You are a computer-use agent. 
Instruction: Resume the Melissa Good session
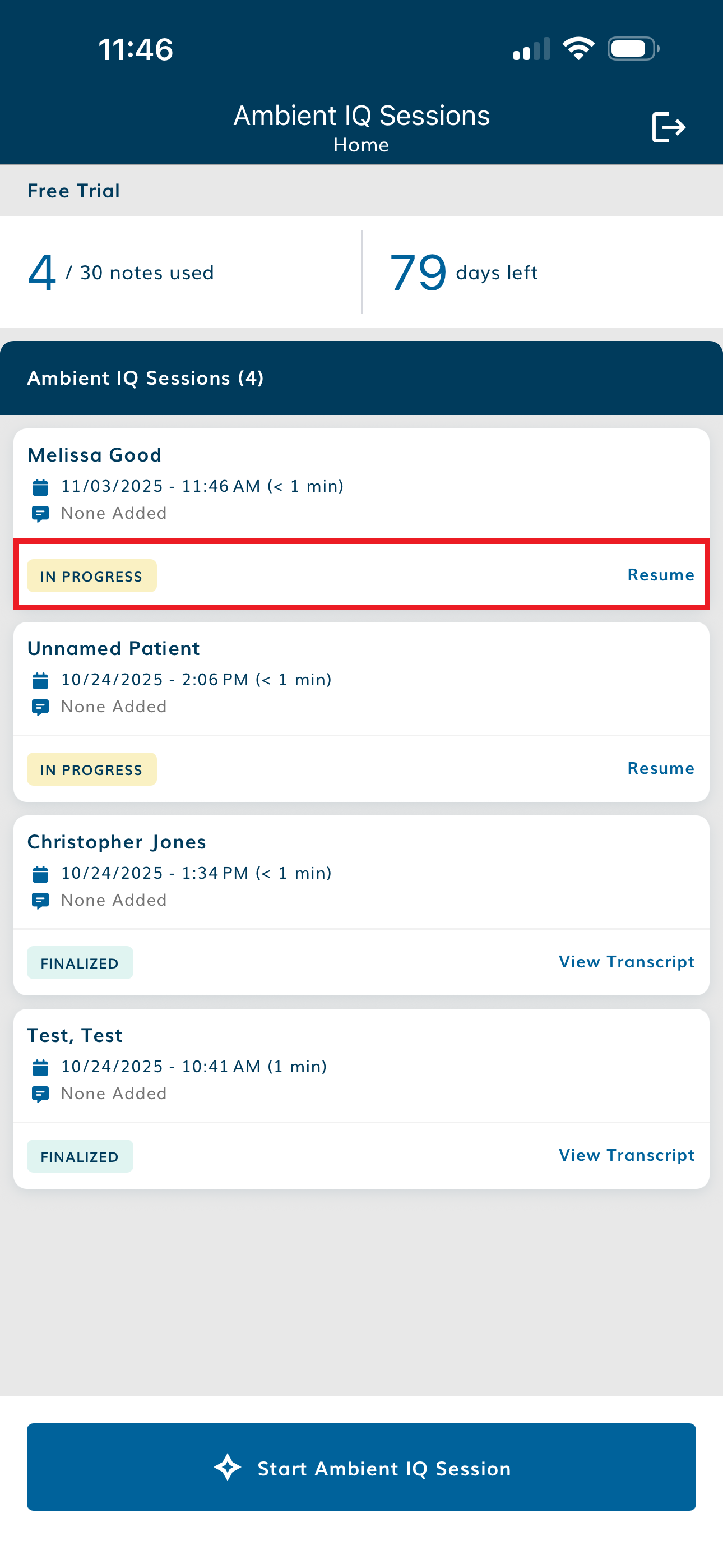click(x=660, y=575)
